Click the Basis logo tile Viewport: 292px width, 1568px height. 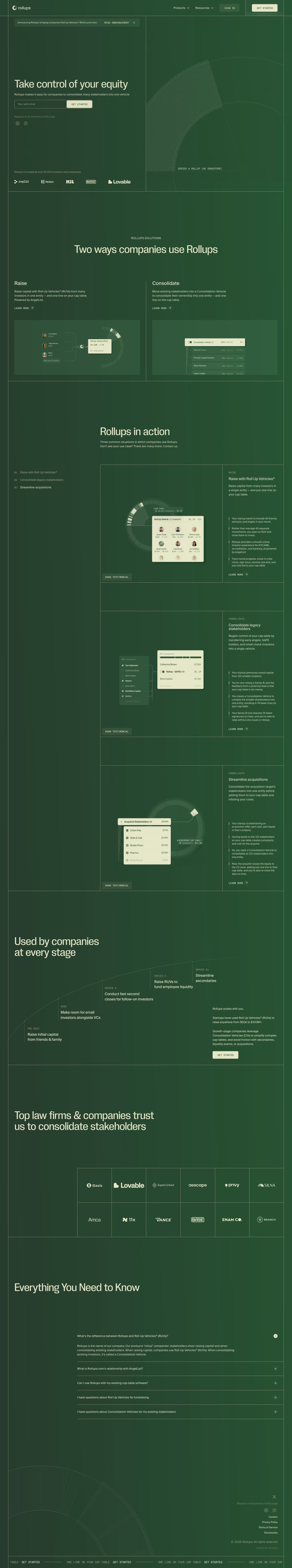point(94,1185)
